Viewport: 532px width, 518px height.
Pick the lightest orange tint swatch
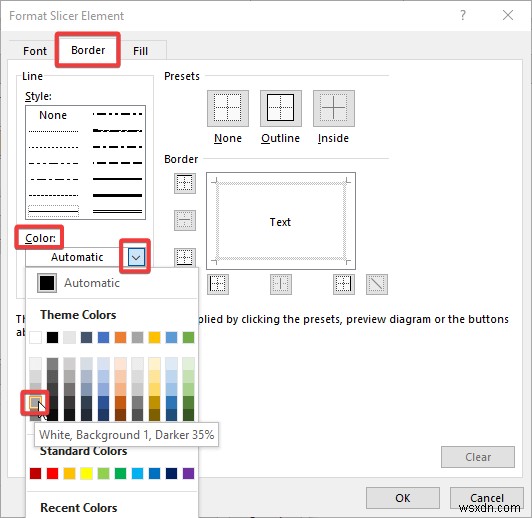[x=120, y=364]
